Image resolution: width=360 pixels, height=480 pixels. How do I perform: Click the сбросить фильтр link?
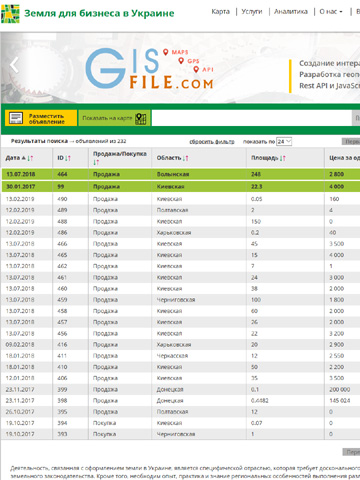coord(212,142)
